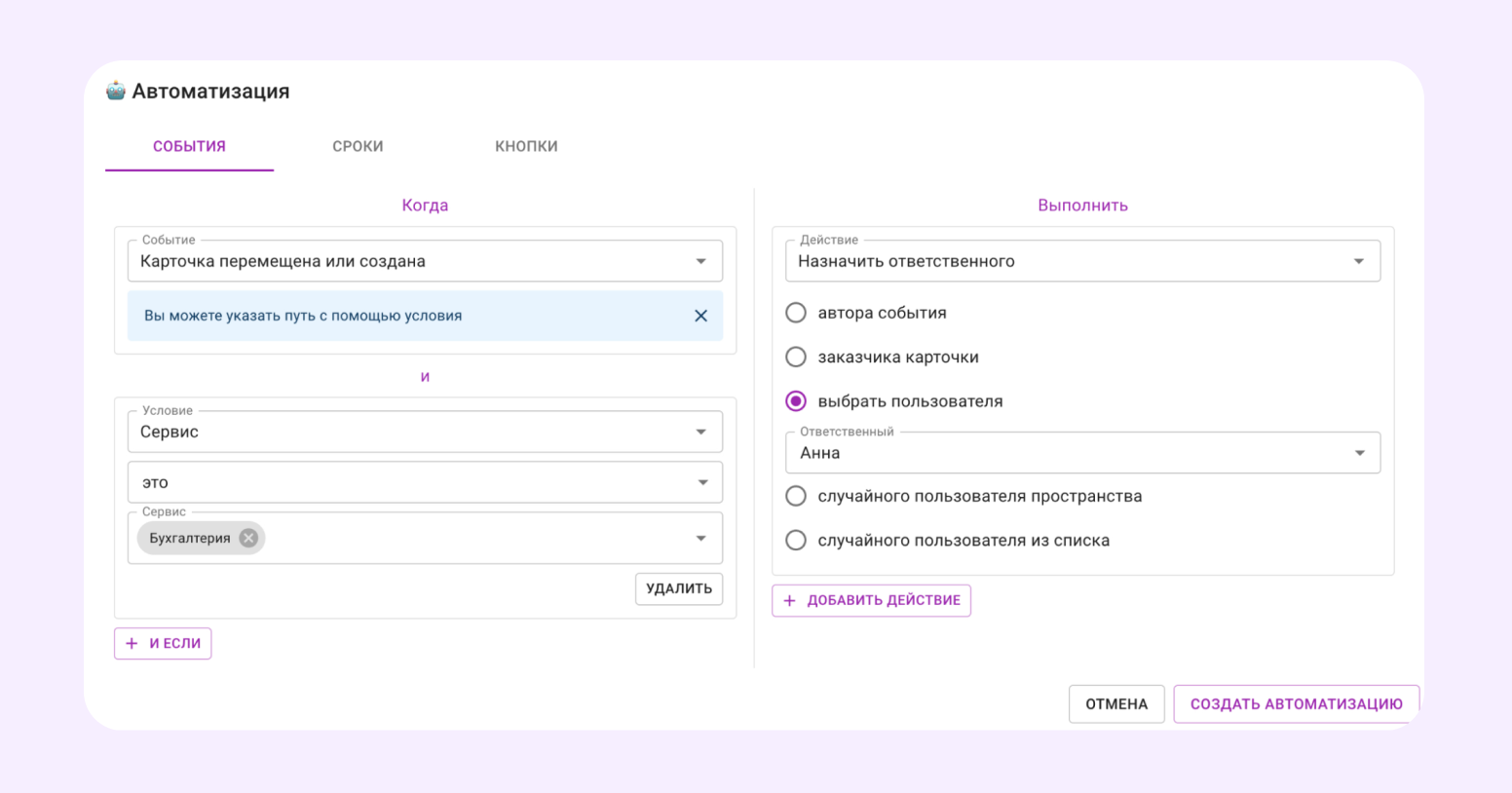Click the 'Анна' value text
1512x793 pixels.
click(x=820, y=453)
